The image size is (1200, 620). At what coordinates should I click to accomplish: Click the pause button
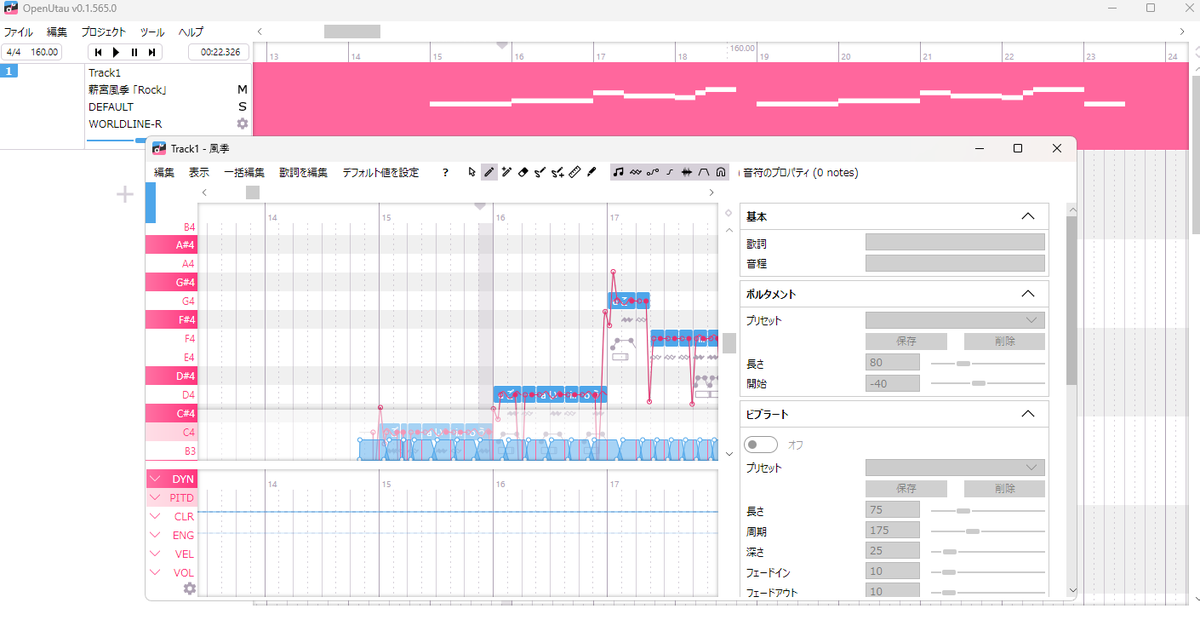click(134, 52)
